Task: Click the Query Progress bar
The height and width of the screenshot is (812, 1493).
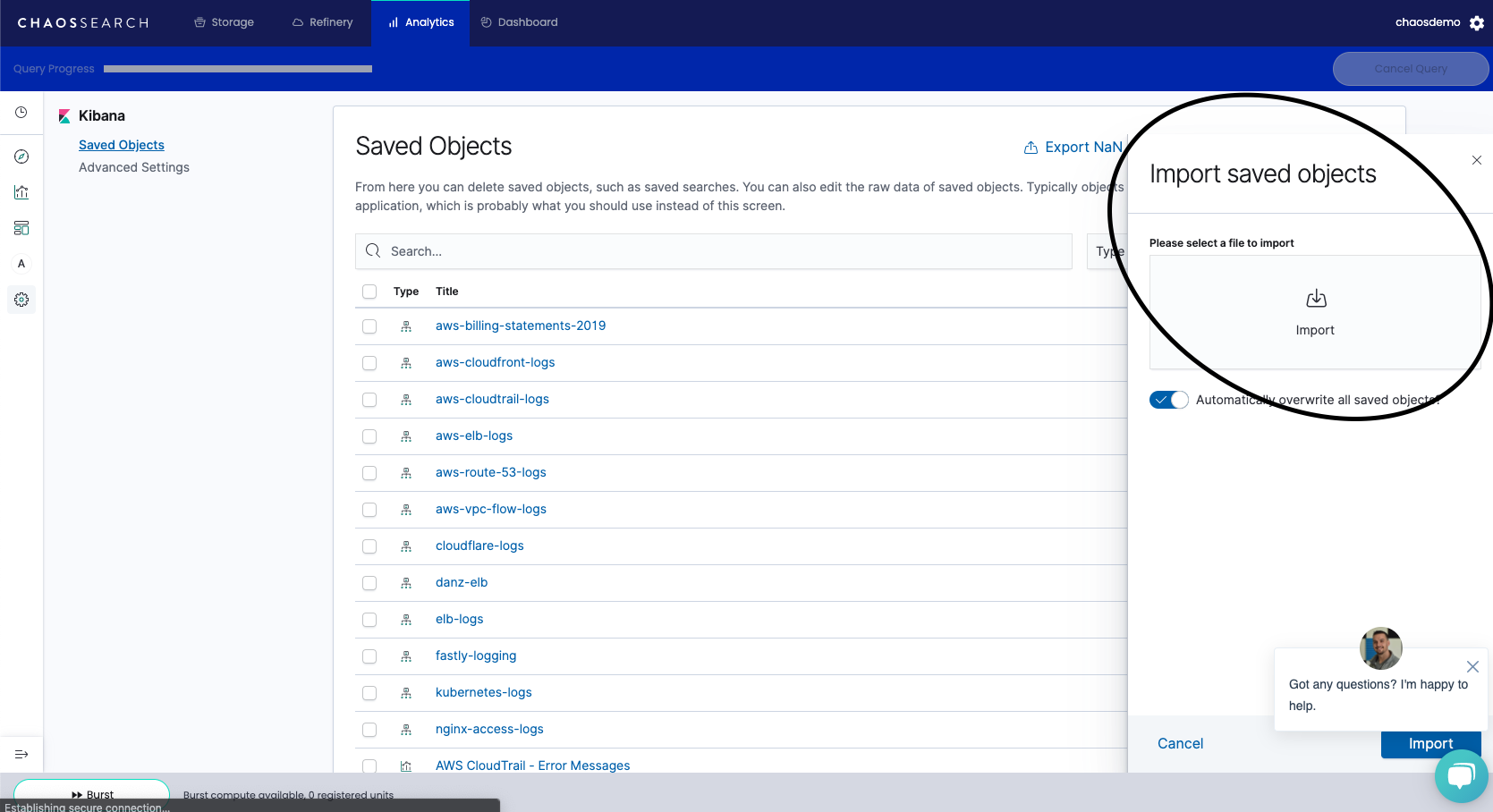Action: pyautogui.click(x=238, y=69)
